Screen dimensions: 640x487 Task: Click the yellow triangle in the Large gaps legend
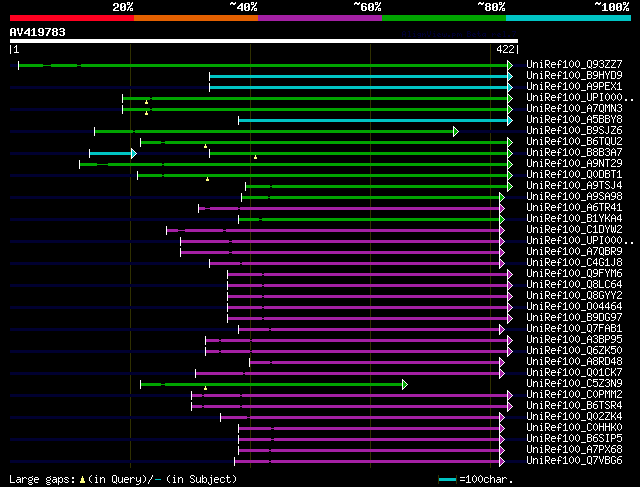(82, 480)
